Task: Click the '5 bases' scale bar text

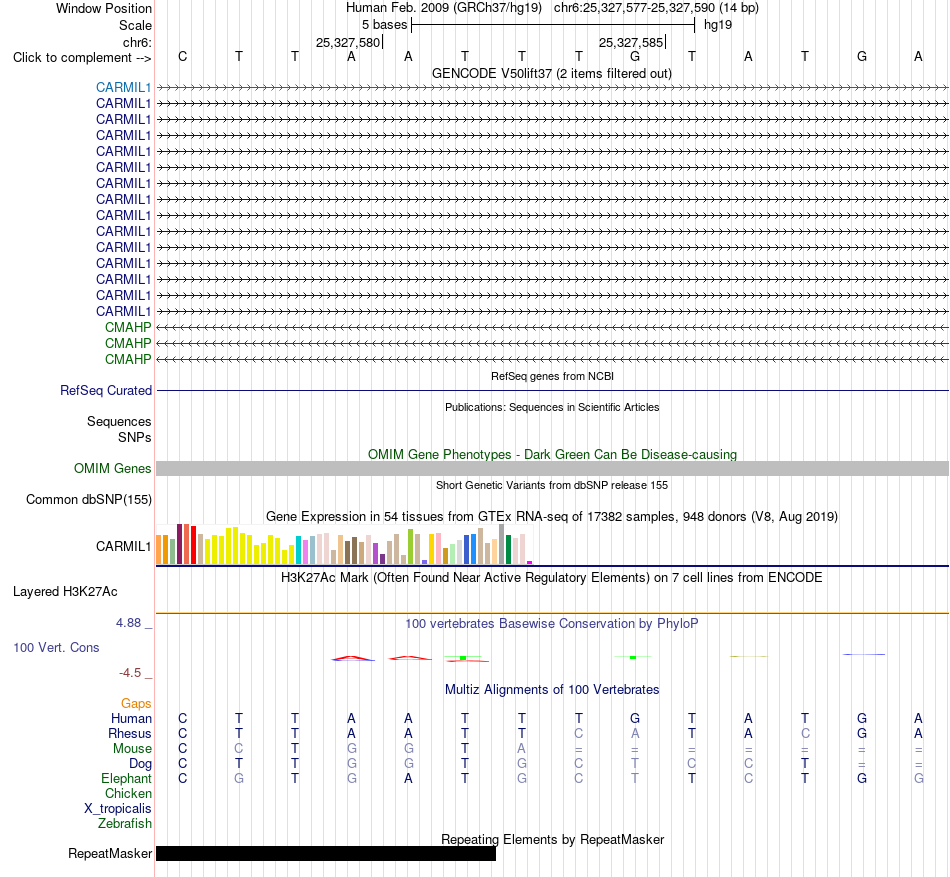Action: pyautogui.click(x=385, y=25)
